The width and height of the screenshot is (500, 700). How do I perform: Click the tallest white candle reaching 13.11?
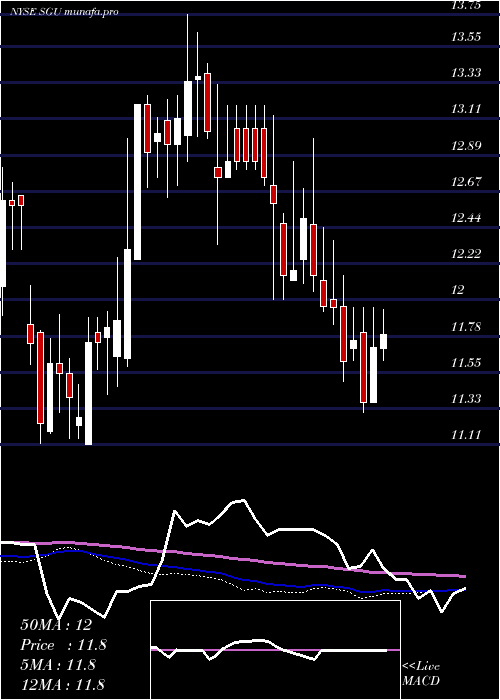click(x=138, y=182)
